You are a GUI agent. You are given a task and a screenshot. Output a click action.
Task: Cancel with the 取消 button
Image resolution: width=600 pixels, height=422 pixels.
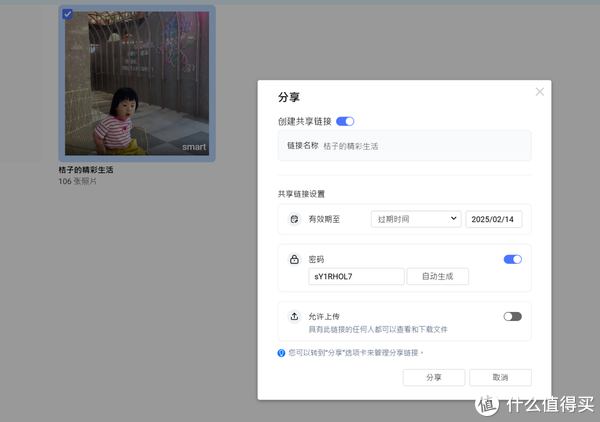tap(501, 377)
